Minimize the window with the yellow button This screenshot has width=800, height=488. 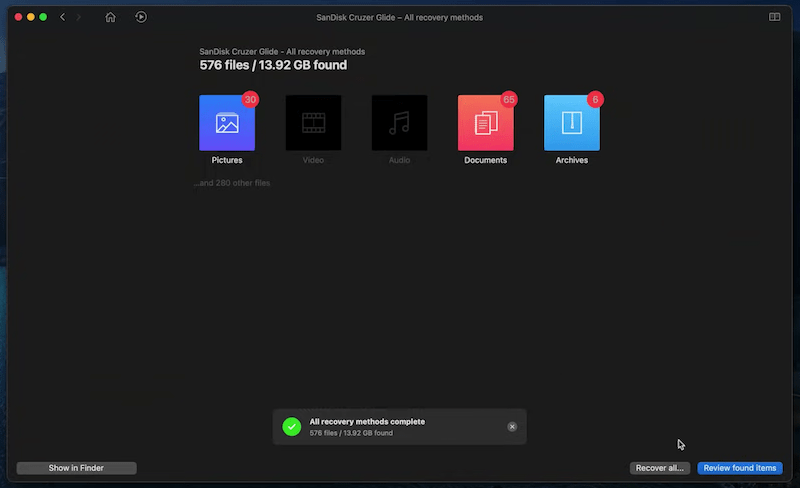tap(30, 17)
